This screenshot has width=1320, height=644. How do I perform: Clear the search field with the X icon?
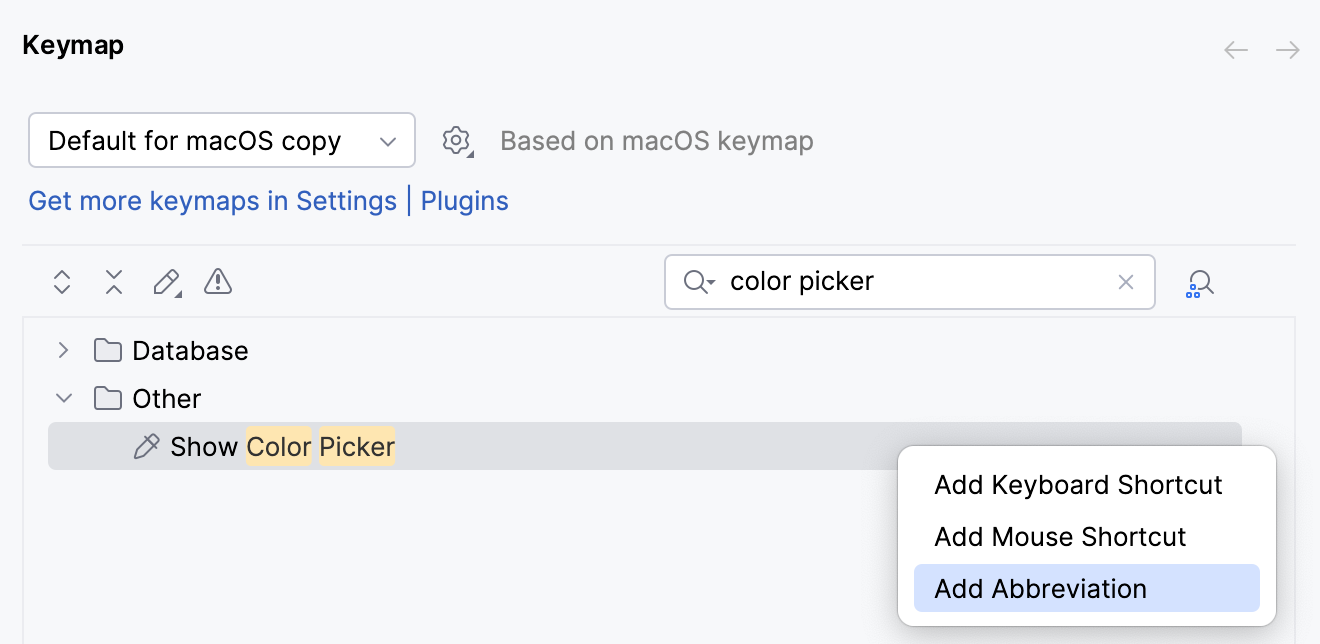click(x=1126, y=282)
